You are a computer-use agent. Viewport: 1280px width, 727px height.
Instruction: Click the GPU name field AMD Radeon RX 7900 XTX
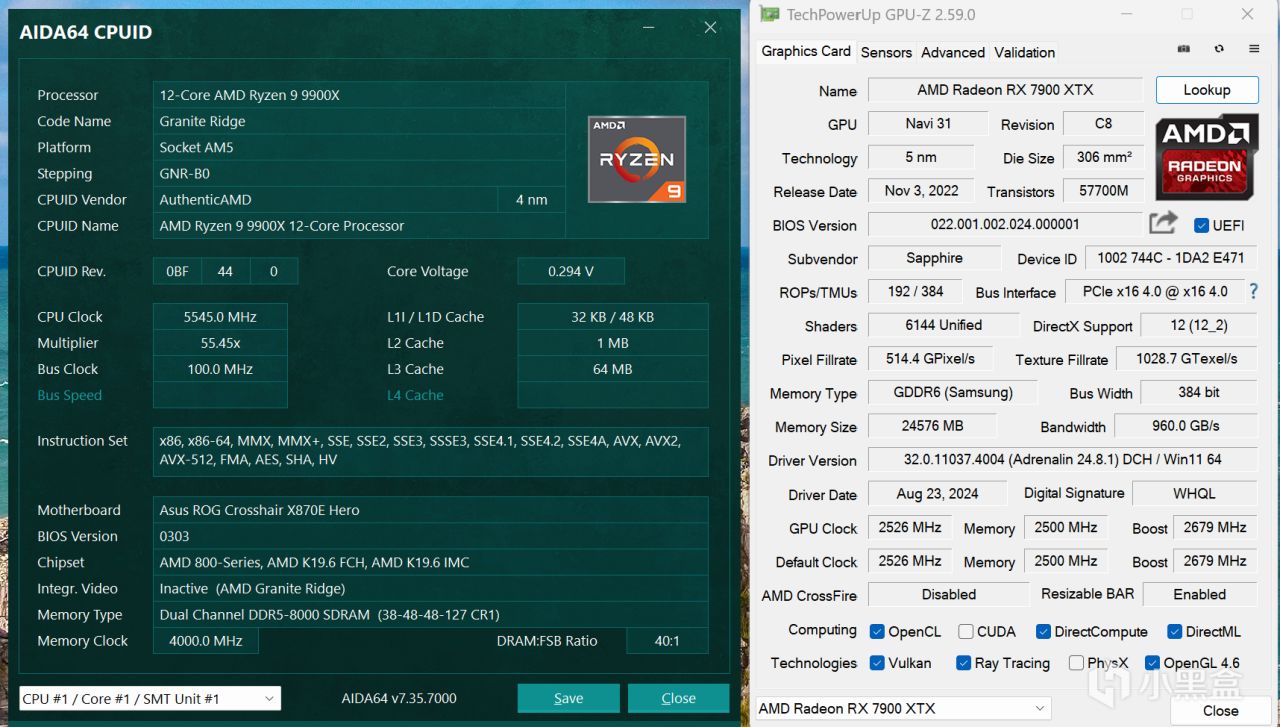pyautogui.click(x=1005, y=90)
